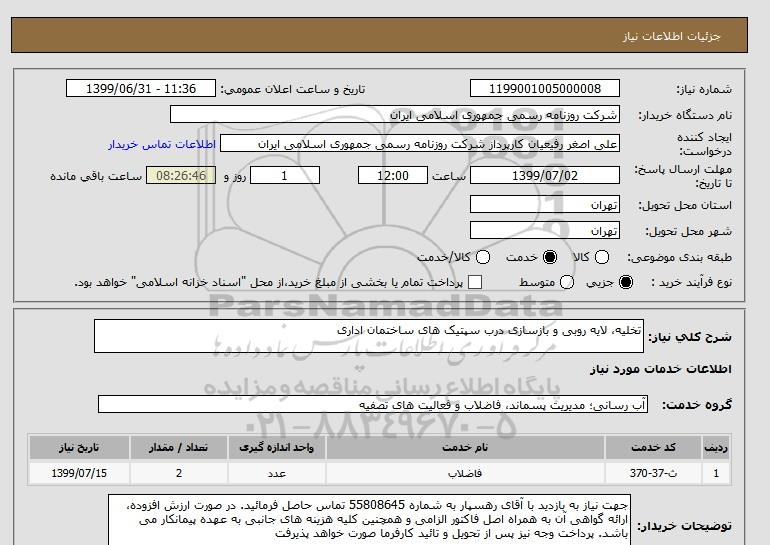Screen dimensions: 770x545
Task: Click the طبقه بندی موضوعی label
Action: [x=680, y=257]
